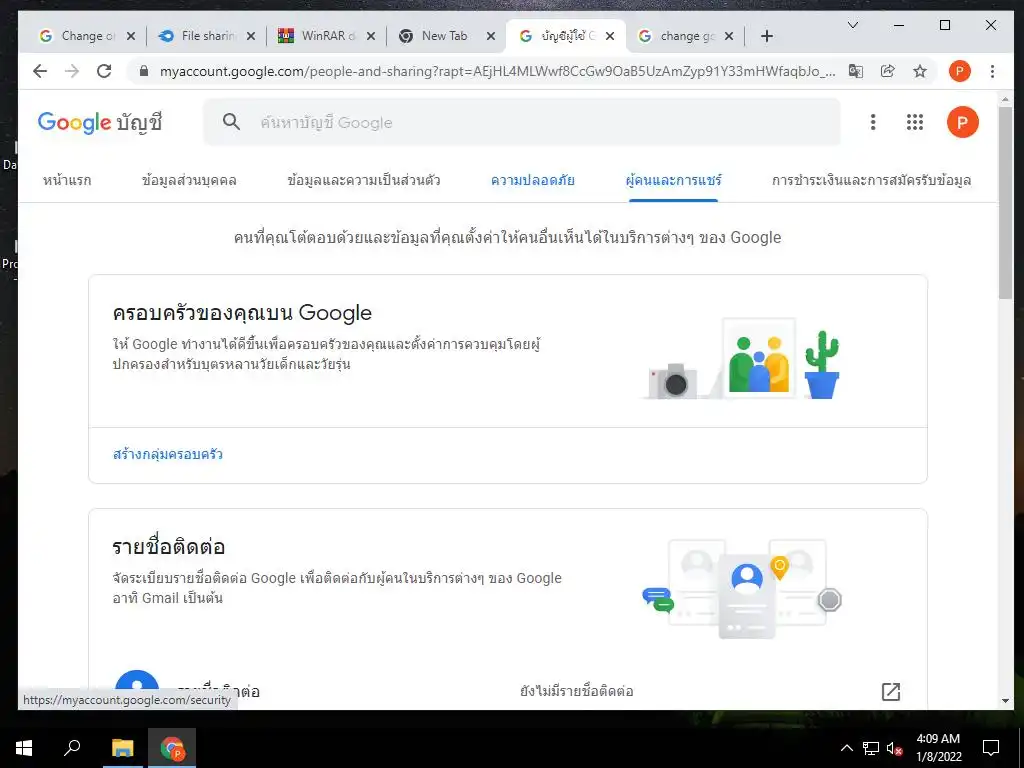Close the WinRAR tab
1024x768 pixels.
click(x=370, y=36)
